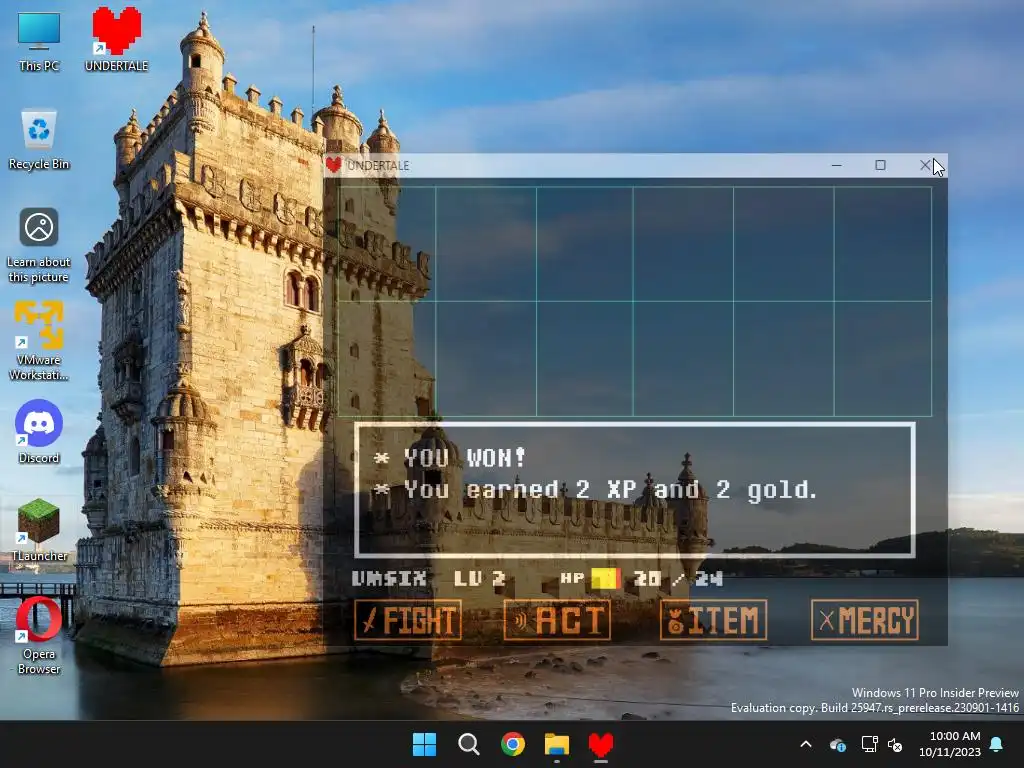Click the muted volume tray icon
This screenshot has height=768, width=1024.
tap(895, 744)
